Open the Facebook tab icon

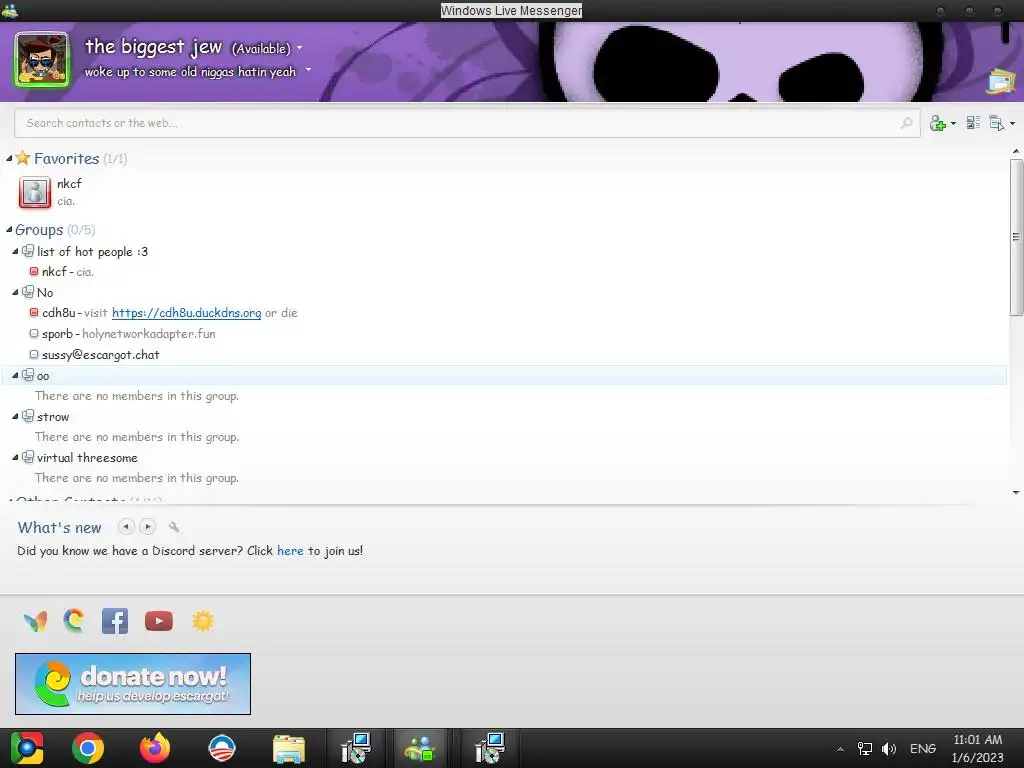(115, 621)
